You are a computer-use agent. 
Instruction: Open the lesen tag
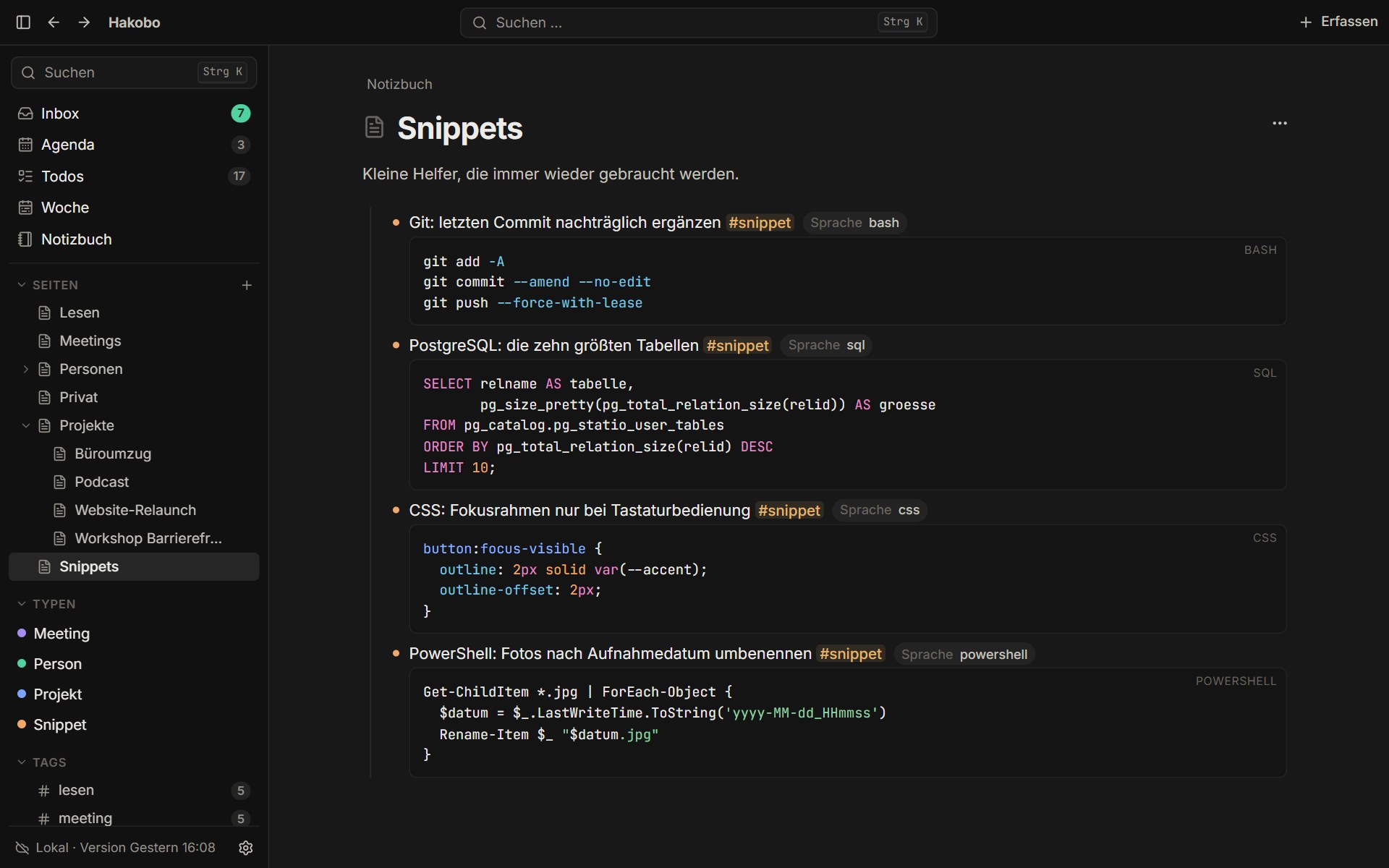[134, 791]
